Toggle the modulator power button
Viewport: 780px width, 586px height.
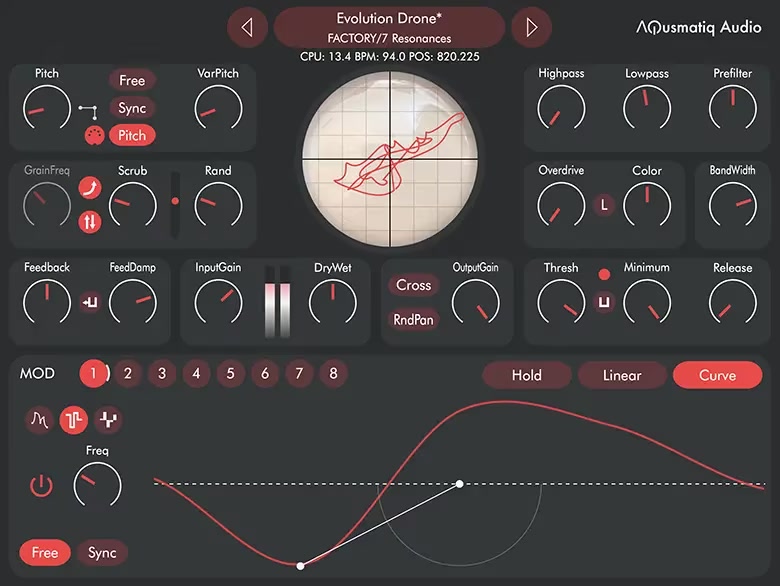coord(40,487)
